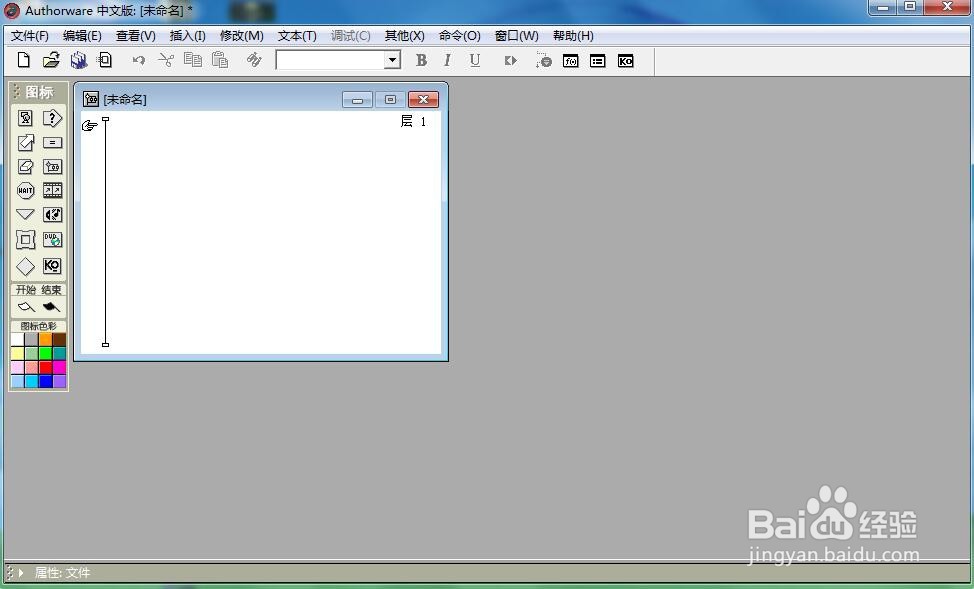Select the Sound icon in palette
This screenshot has height=589, width=974.
(x=52, y=214)
